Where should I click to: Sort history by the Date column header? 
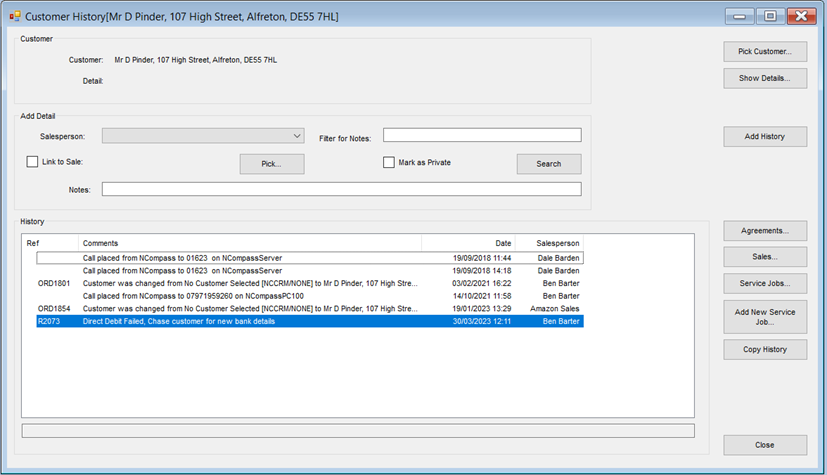(x=467, y=243)
